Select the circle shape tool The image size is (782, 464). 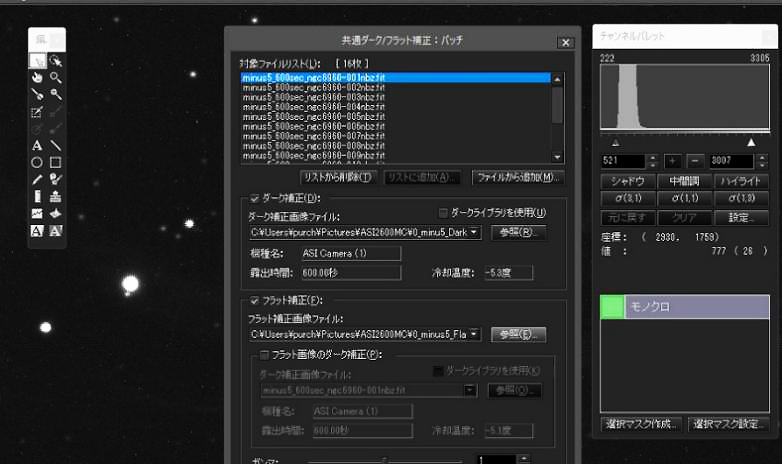tap(37, 163)
